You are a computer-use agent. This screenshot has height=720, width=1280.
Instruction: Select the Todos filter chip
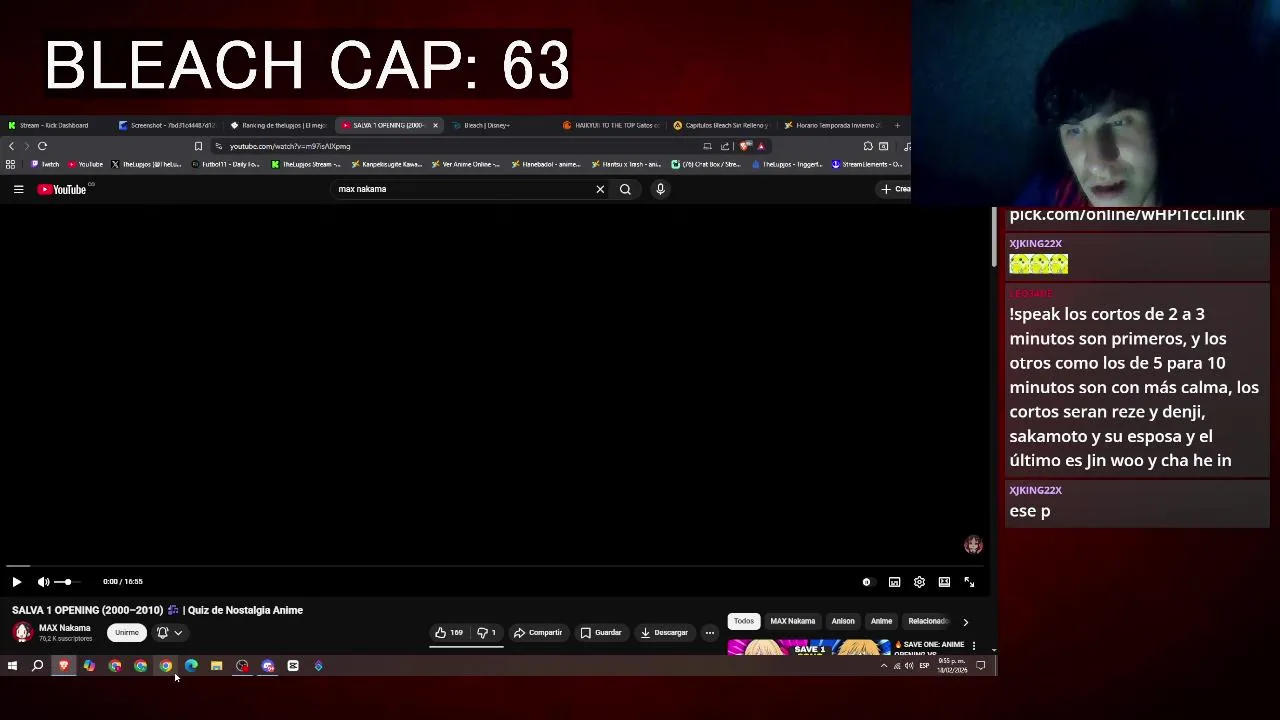click(744, 621)
